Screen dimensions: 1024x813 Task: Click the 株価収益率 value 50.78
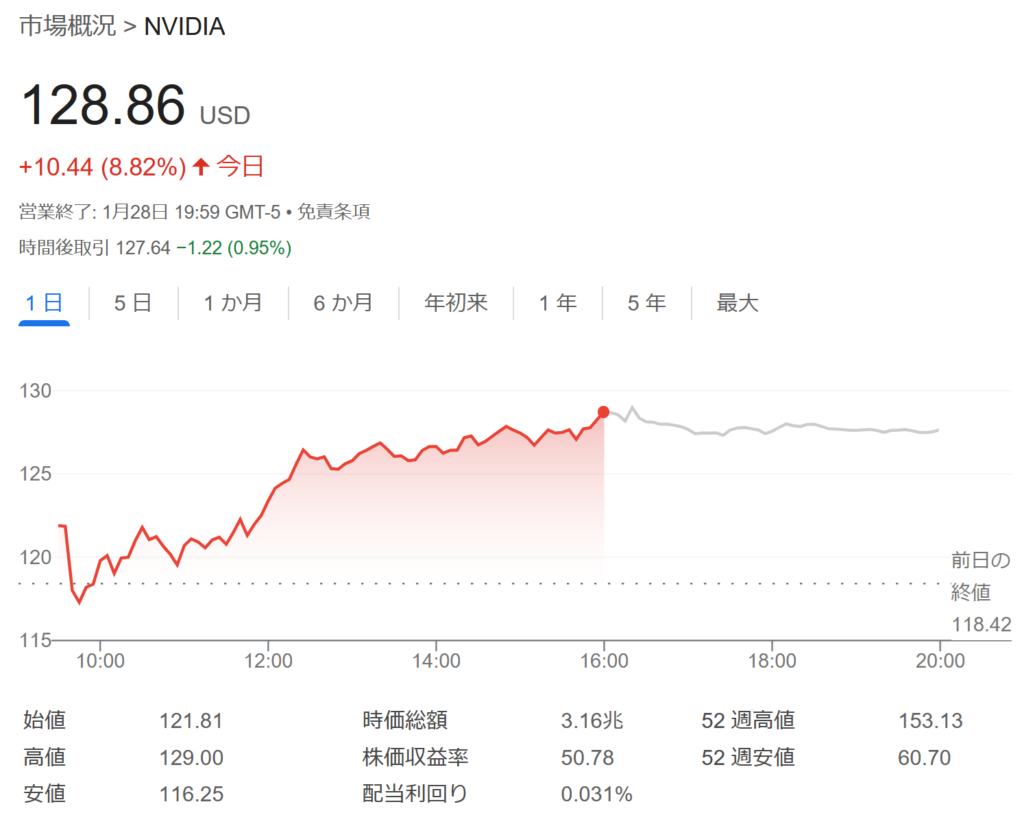(x=588, y=757)
